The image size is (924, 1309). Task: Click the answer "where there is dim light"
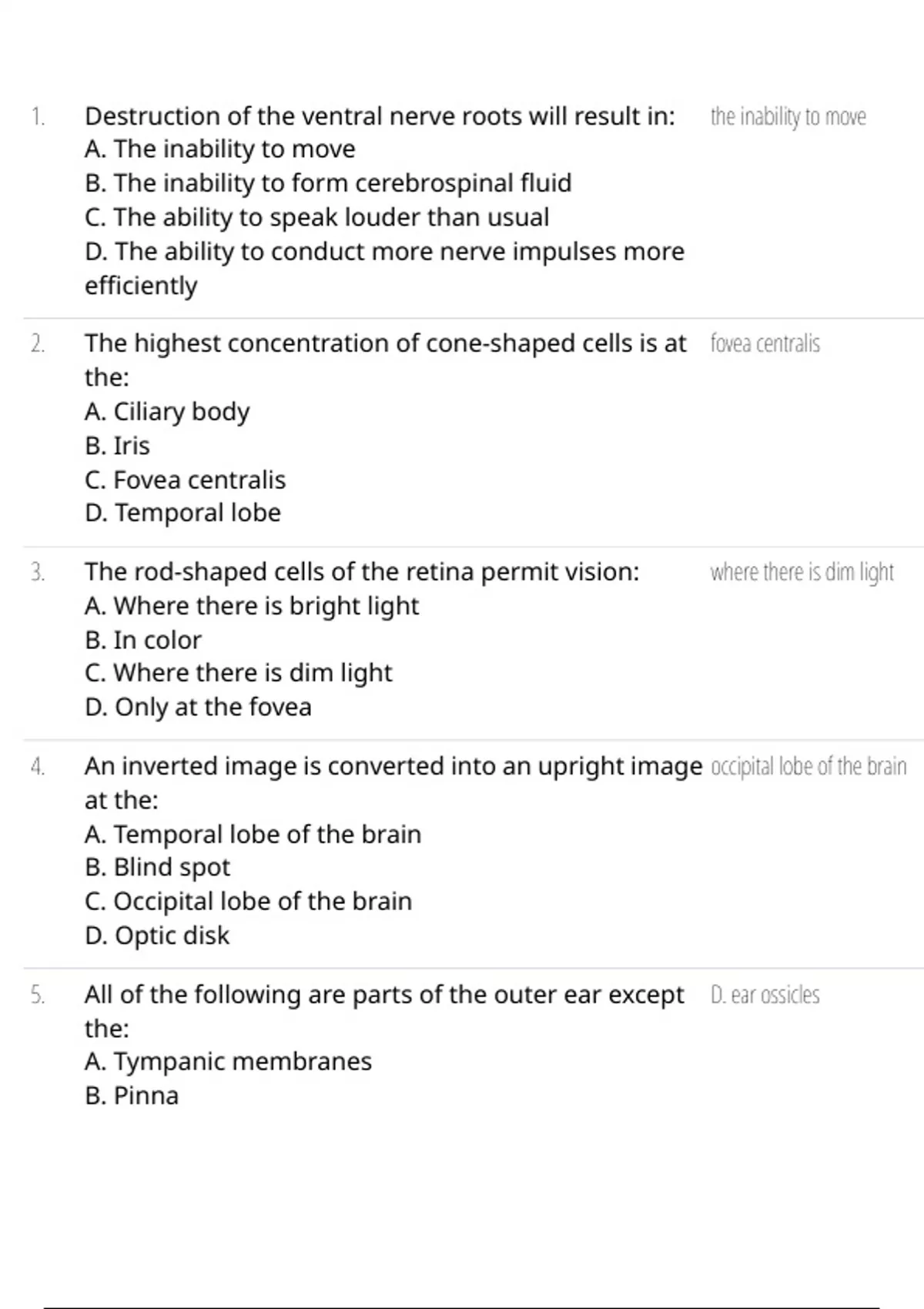click(x=802, y=573)
